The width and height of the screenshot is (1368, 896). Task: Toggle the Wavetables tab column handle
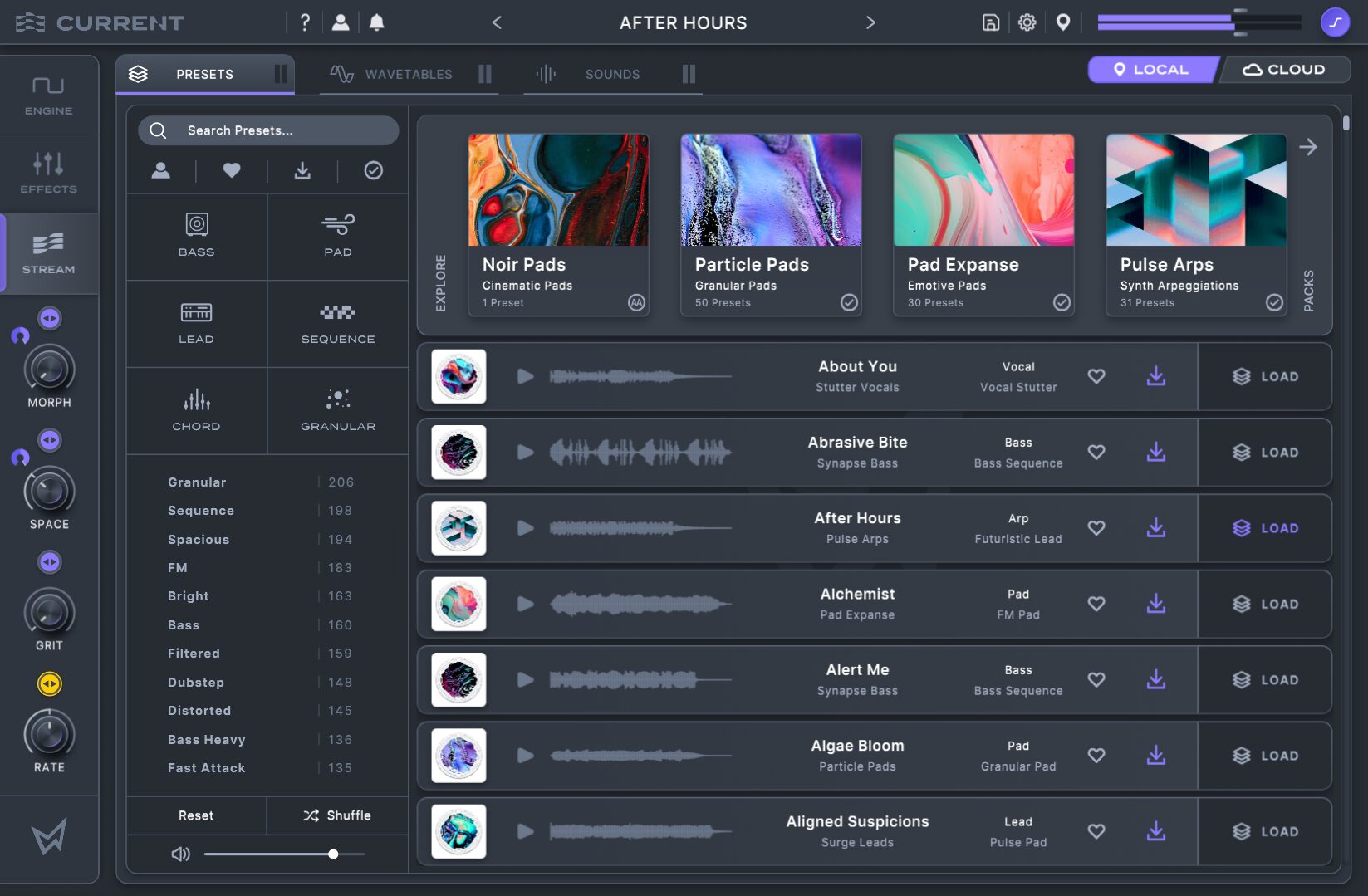[x=485, y=74]
